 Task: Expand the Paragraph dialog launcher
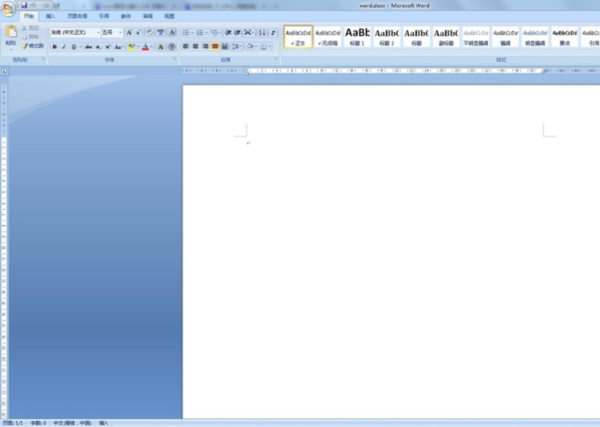coord(276,59)
